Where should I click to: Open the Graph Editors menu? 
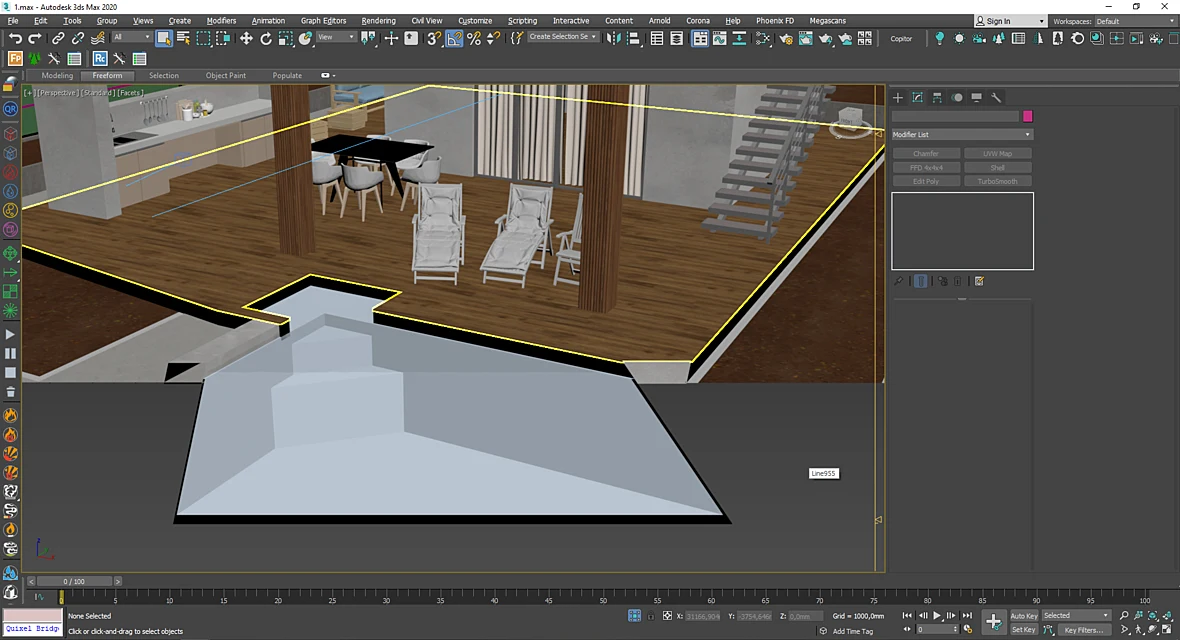[324, 20]
